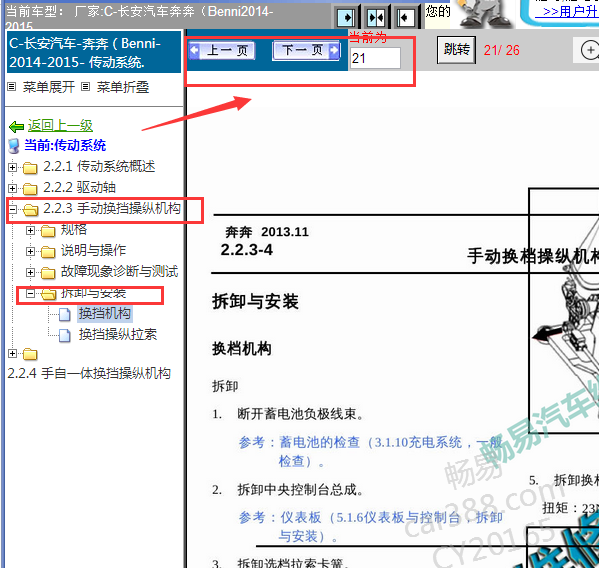
Task: Click 菜单展开 to expand all menus
Action: click(x=49, y=87)
